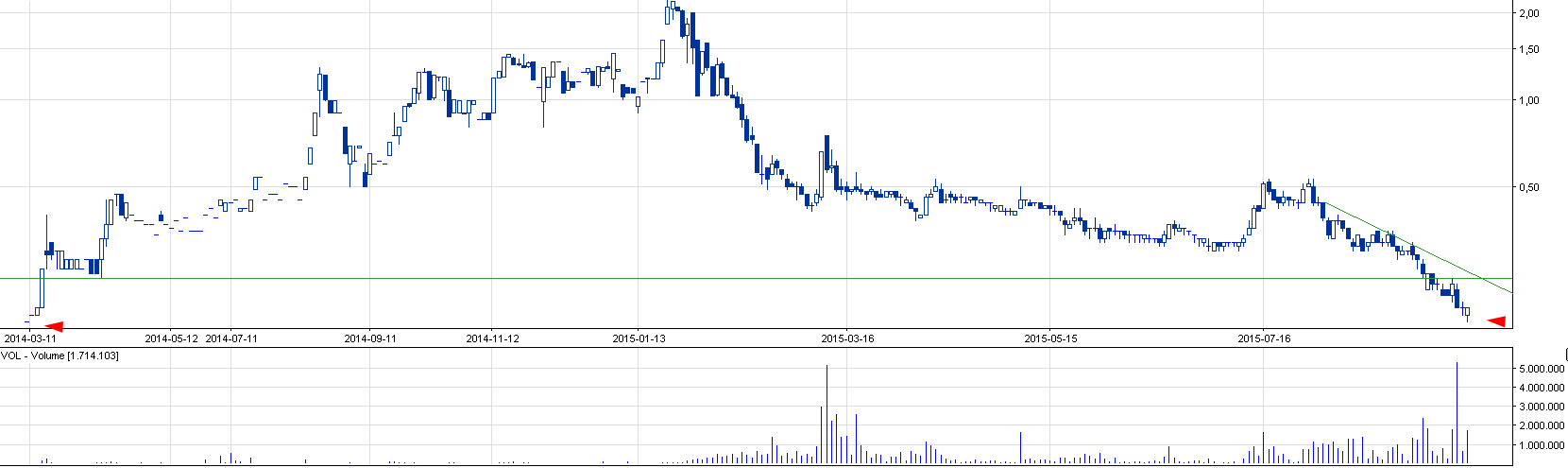This screenshot has height=468, width=1568.
Task: Click the 2015-05-15 date label
Action: tap(1051, 338)
